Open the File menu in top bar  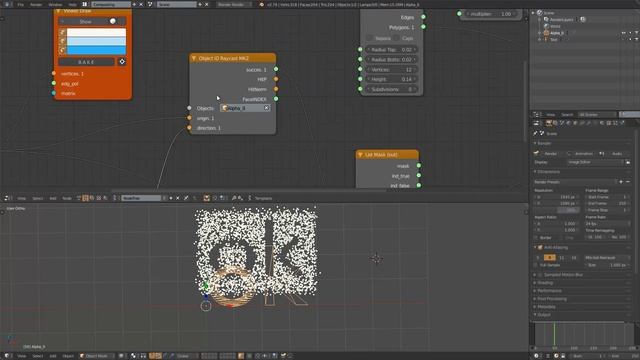pos(20,4)
